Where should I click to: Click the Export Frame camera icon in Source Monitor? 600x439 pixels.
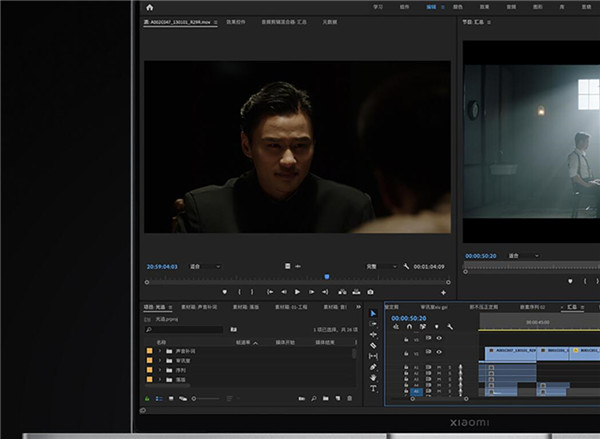(370, 292)
